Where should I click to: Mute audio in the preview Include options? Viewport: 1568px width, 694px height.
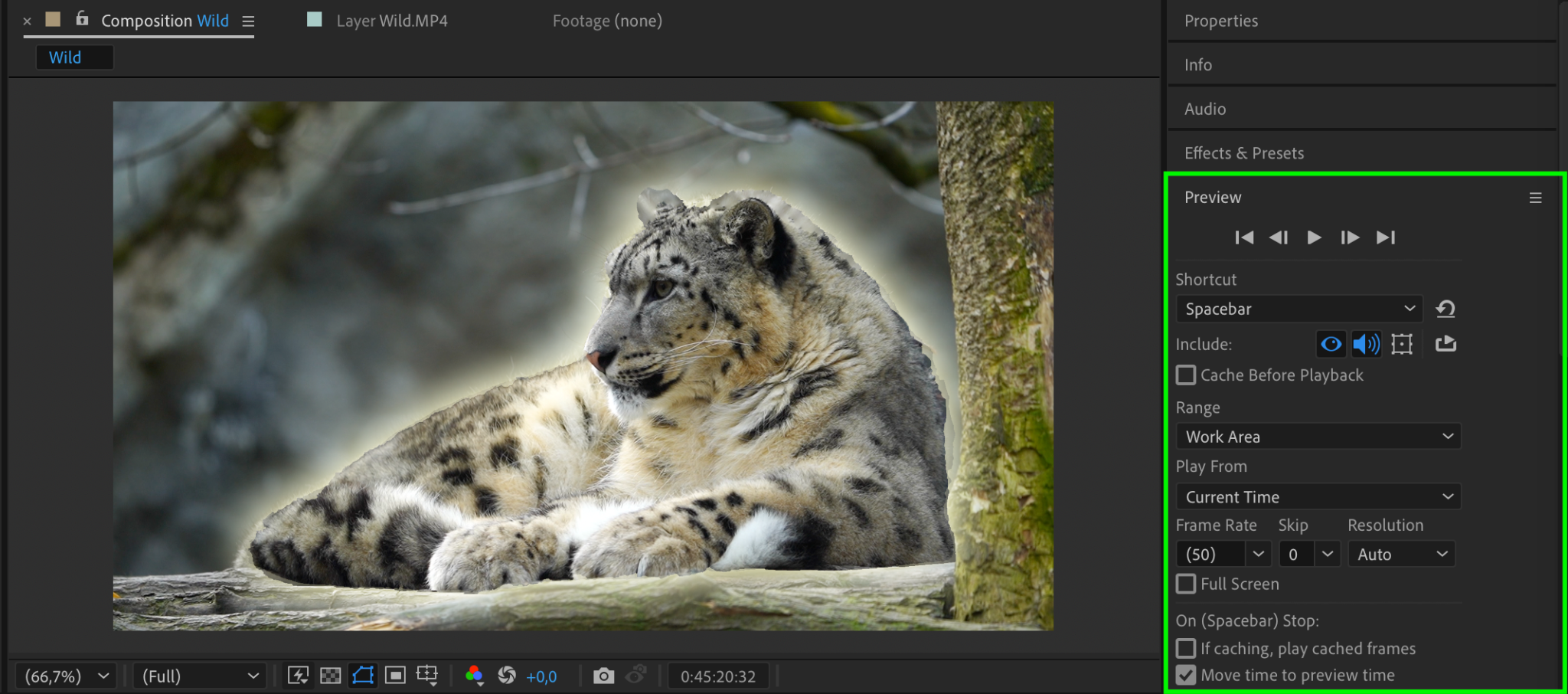(1366, 344)
